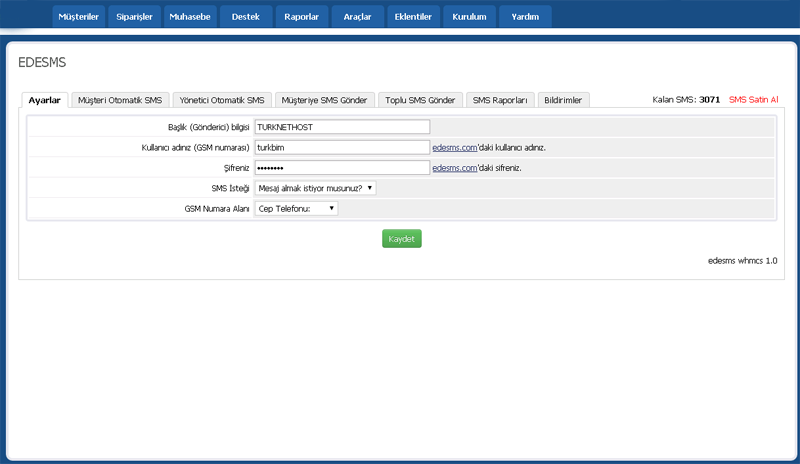
Task: Click the red SMS Satın Al link
Action: (x=753, y=100)
